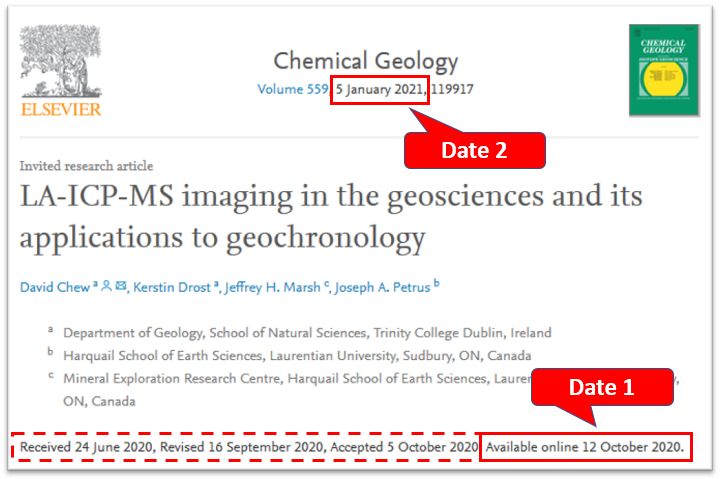The image size is (722, 479).
Task: Click author Joseph A. Petrus
Action: pyautogui.click(x=382, y=287)
